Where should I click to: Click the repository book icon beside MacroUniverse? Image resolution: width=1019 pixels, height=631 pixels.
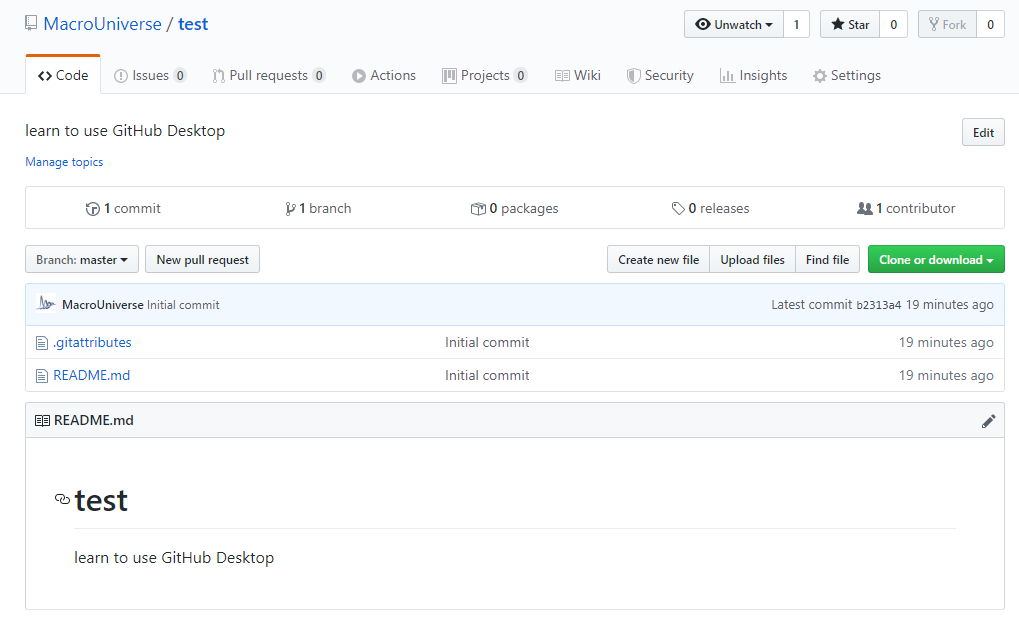(x=32, y=24)
